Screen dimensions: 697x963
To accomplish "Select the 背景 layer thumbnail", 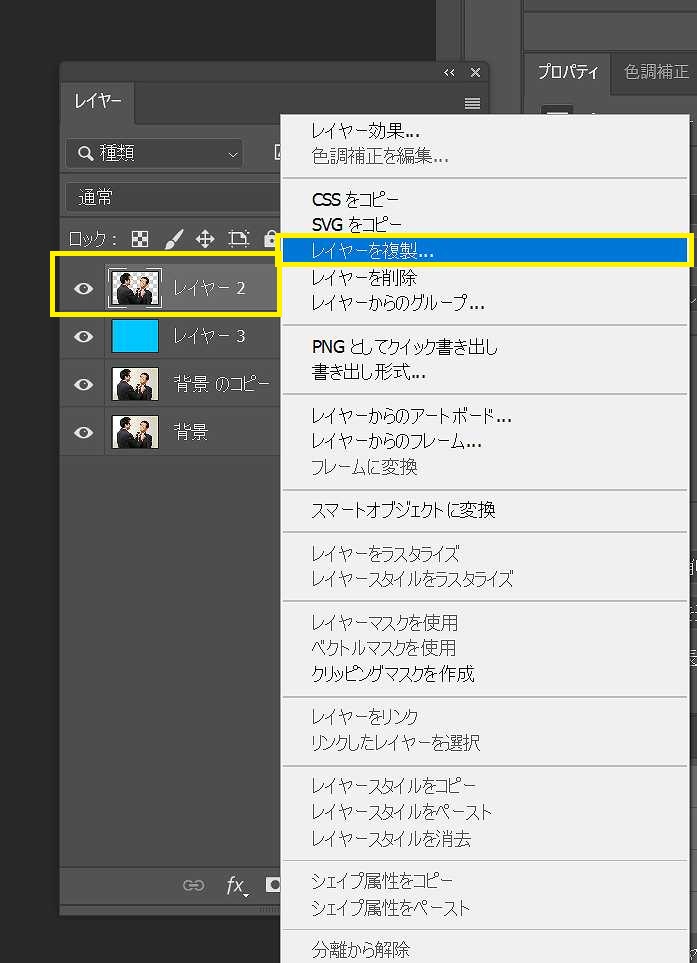I will (135, 433).
